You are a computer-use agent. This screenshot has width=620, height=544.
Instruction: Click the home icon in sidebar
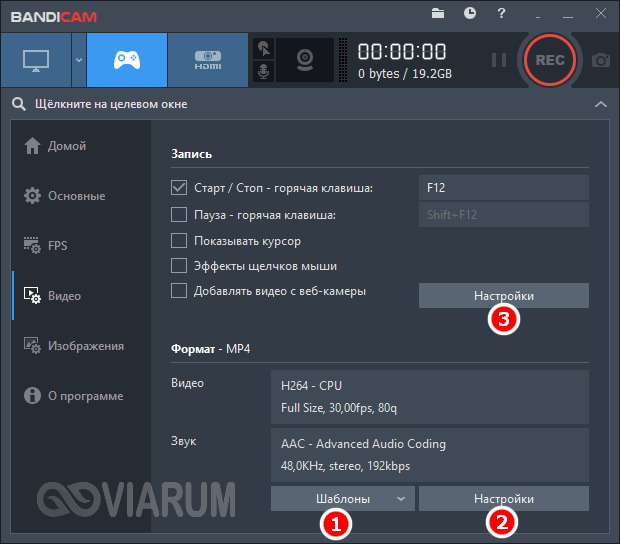32,146
